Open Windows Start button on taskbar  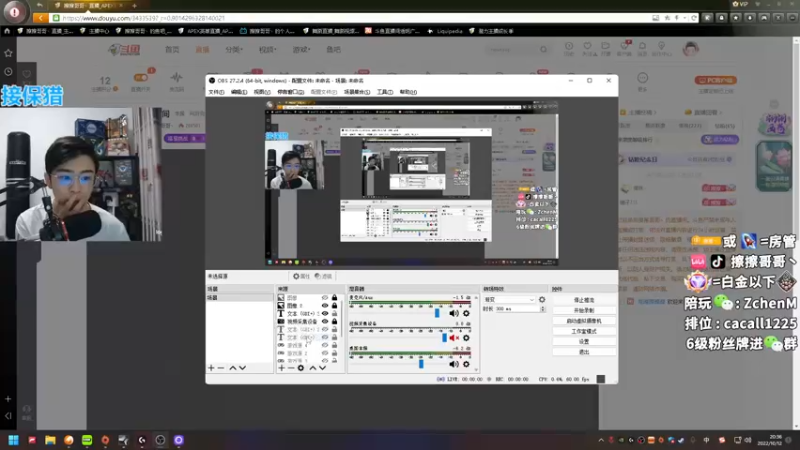(x=14, y=440)
